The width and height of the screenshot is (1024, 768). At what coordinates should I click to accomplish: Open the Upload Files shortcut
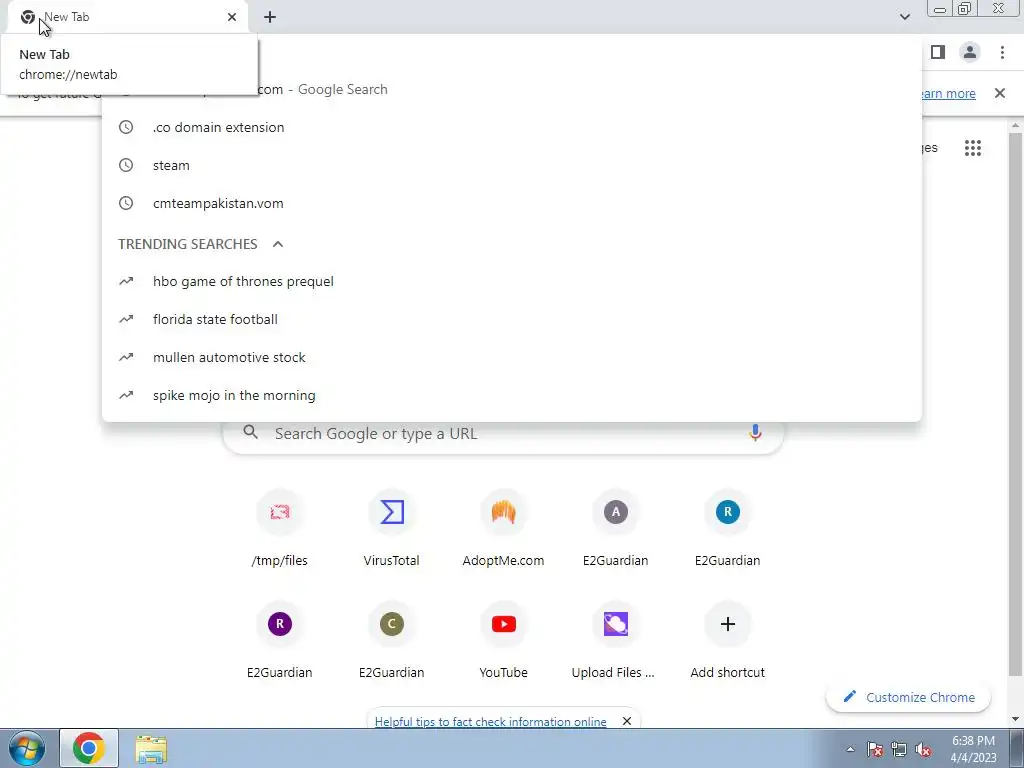(x=615, y=642)
